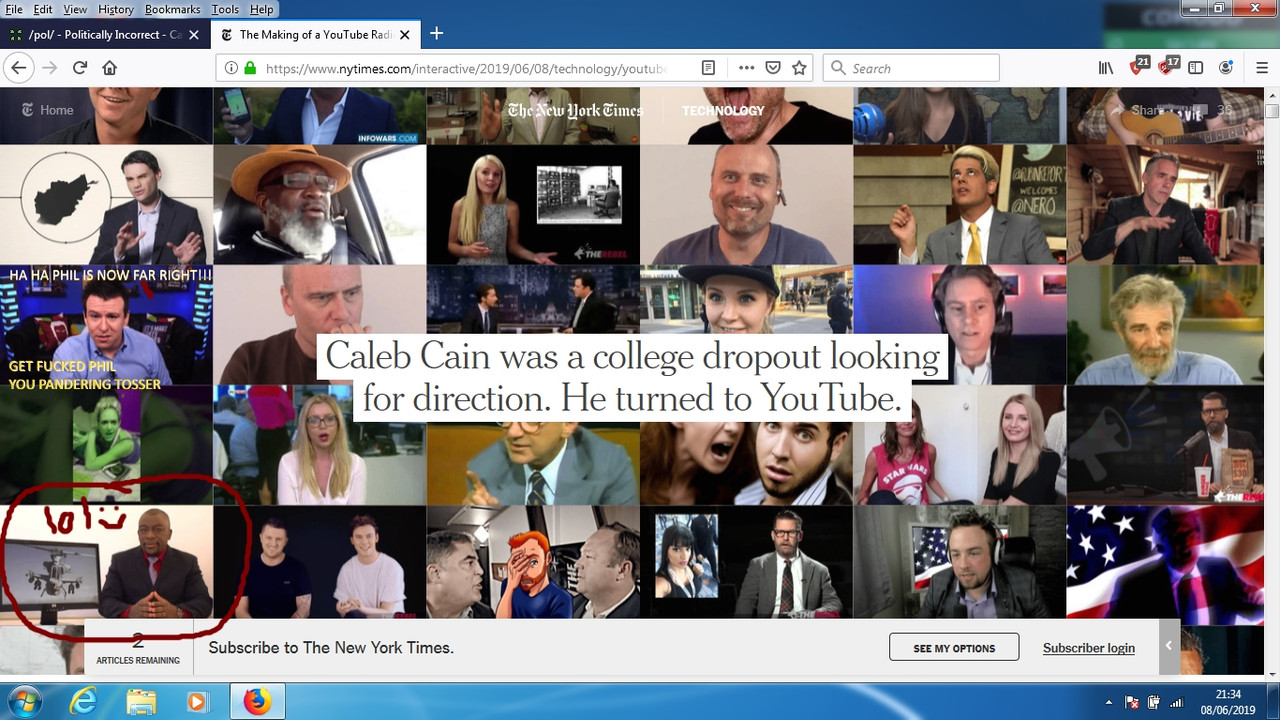Open the TECHNOLOGY section link
The image size is (1280, 720).
tap(723, 110)
